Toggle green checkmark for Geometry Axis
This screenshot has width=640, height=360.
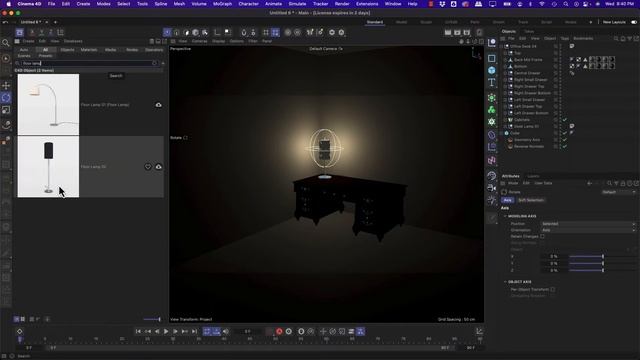point(565,140)
